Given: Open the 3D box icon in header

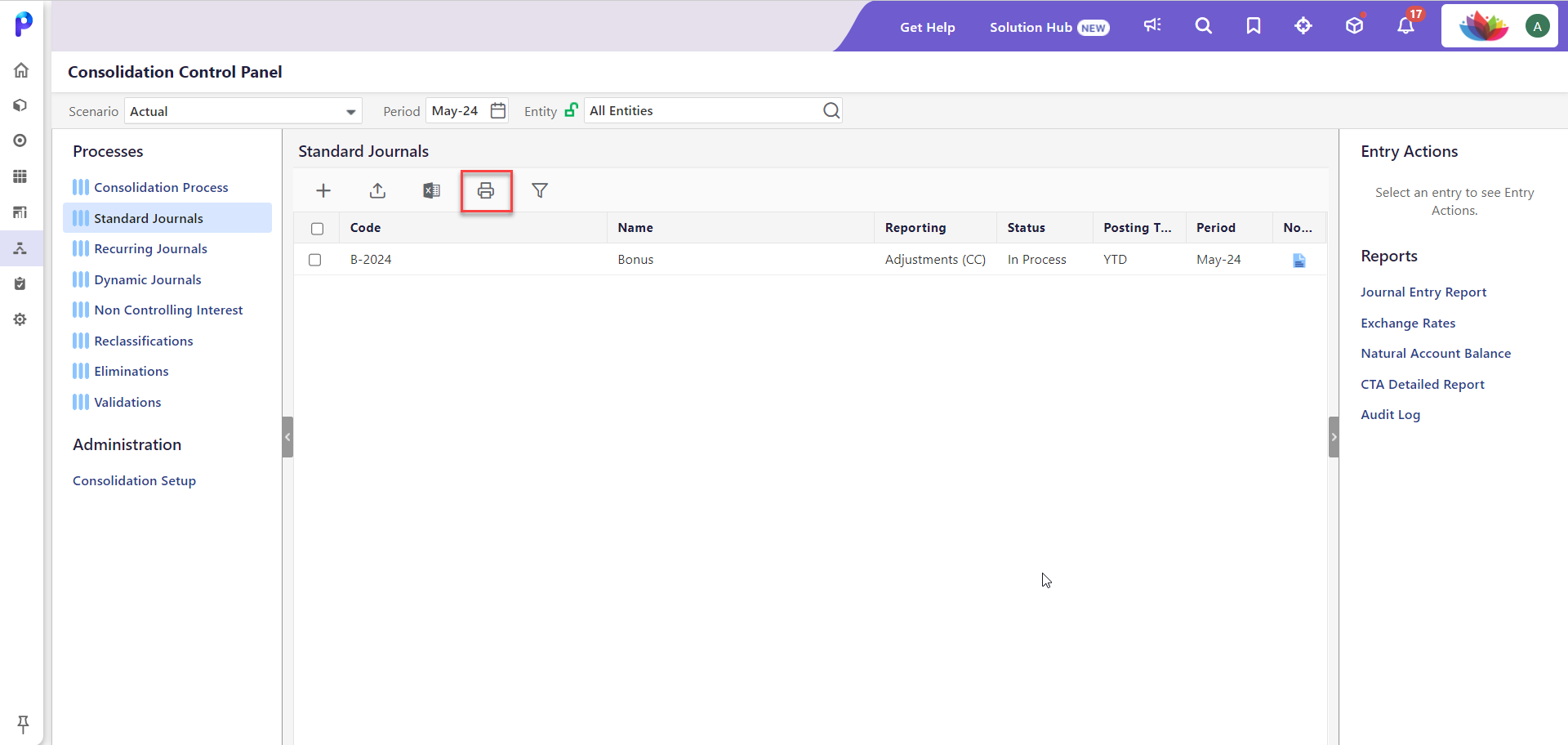Looking at the screenshot, I should point(1355,25).
